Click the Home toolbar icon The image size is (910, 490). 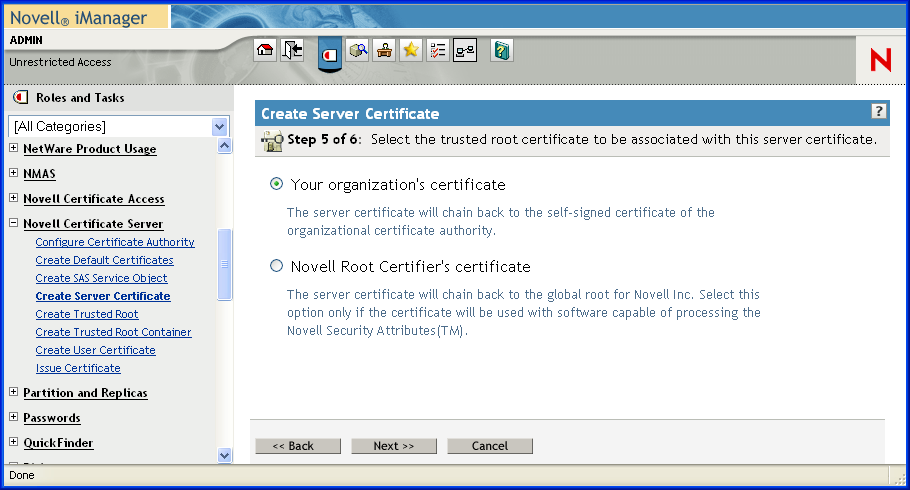point(265,51)
